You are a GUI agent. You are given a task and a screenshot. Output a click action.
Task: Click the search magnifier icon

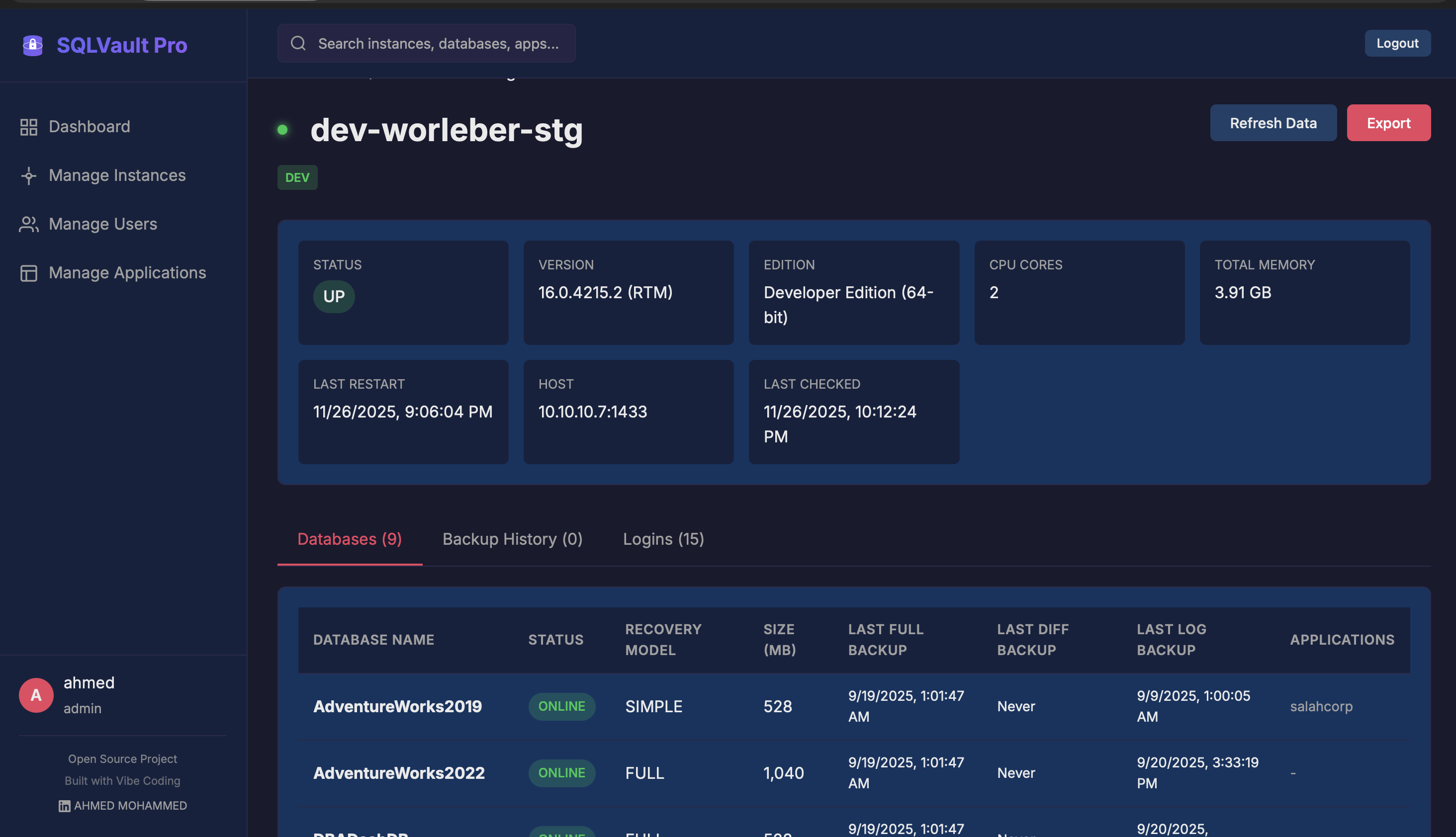298,43
